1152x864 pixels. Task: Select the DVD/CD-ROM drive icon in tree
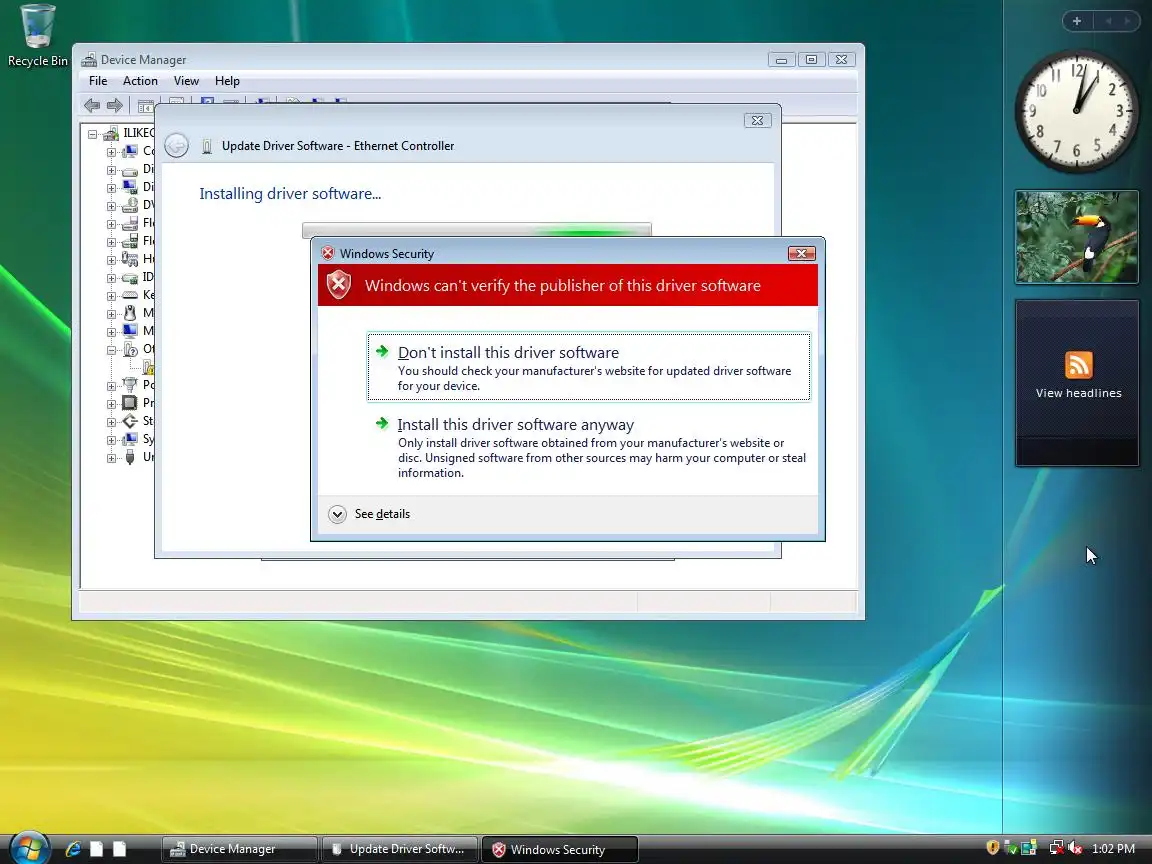coord(130,205)
